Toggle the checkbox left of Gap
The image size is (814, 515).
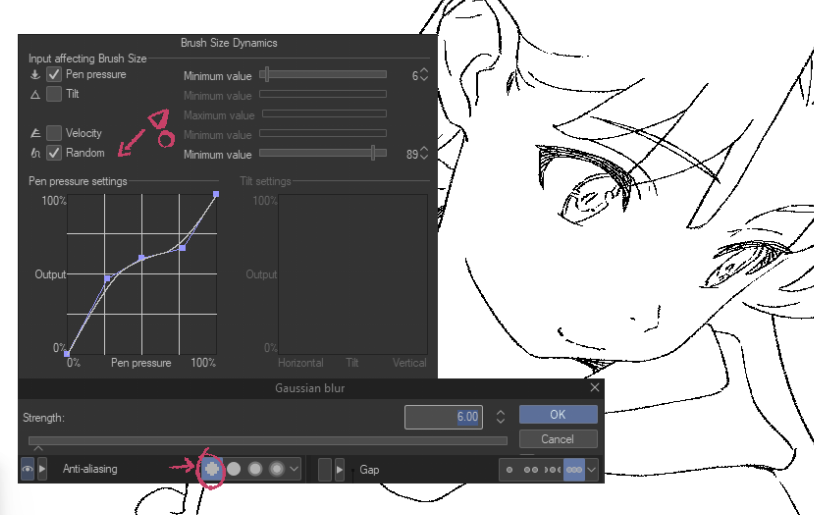[x=324, y=470]
